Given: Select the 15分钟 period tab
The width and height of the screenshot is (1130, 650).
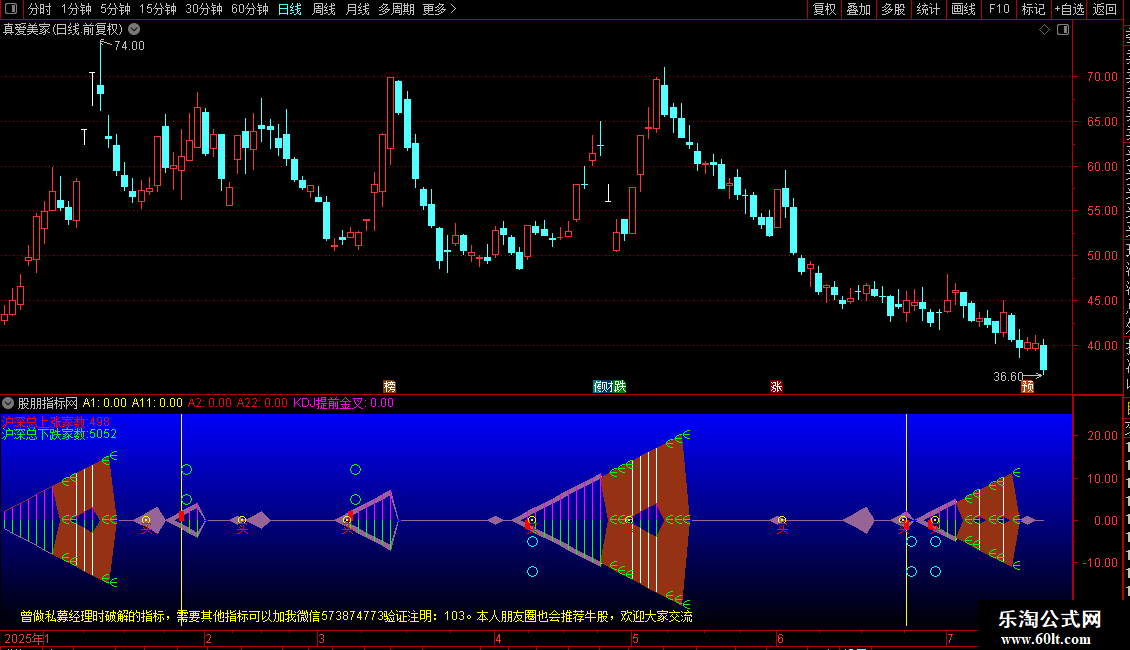Looking at the screenshot, I should point(157,9).
